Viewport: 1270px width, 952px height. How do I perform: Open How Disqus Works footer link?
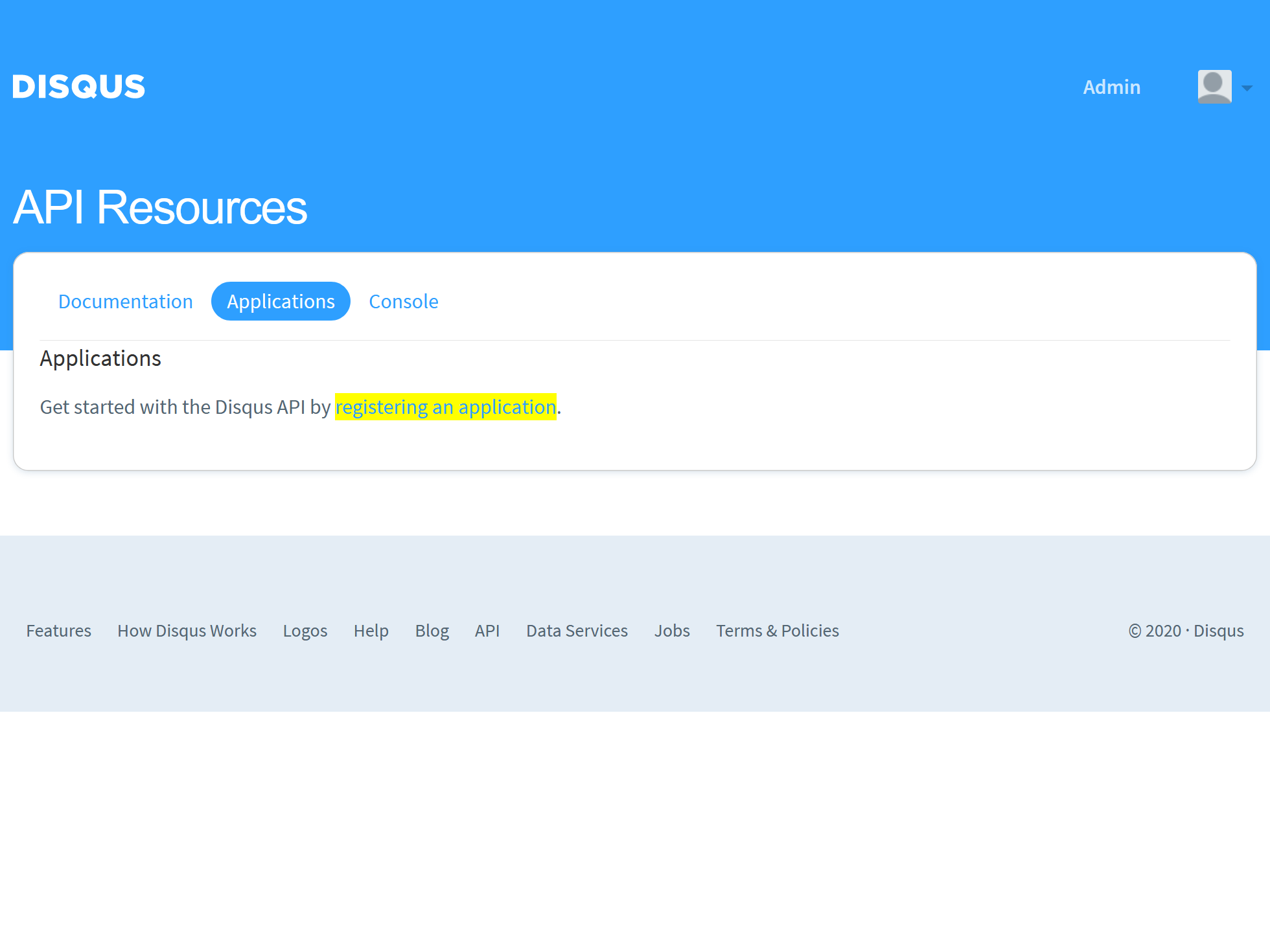(x=187, y=630)
